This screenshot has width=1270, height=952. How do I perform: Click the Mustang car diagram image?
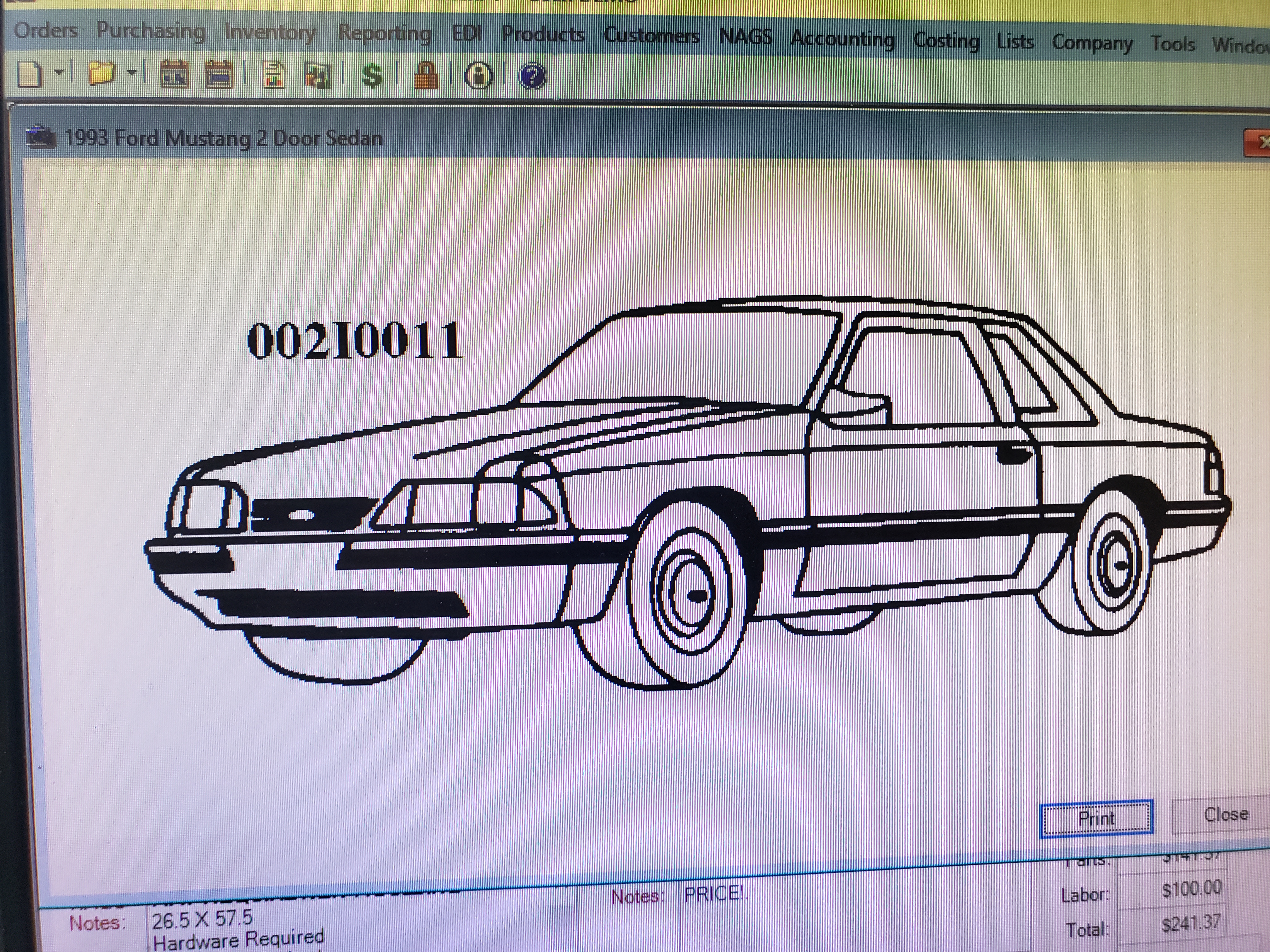click(687, 492)
